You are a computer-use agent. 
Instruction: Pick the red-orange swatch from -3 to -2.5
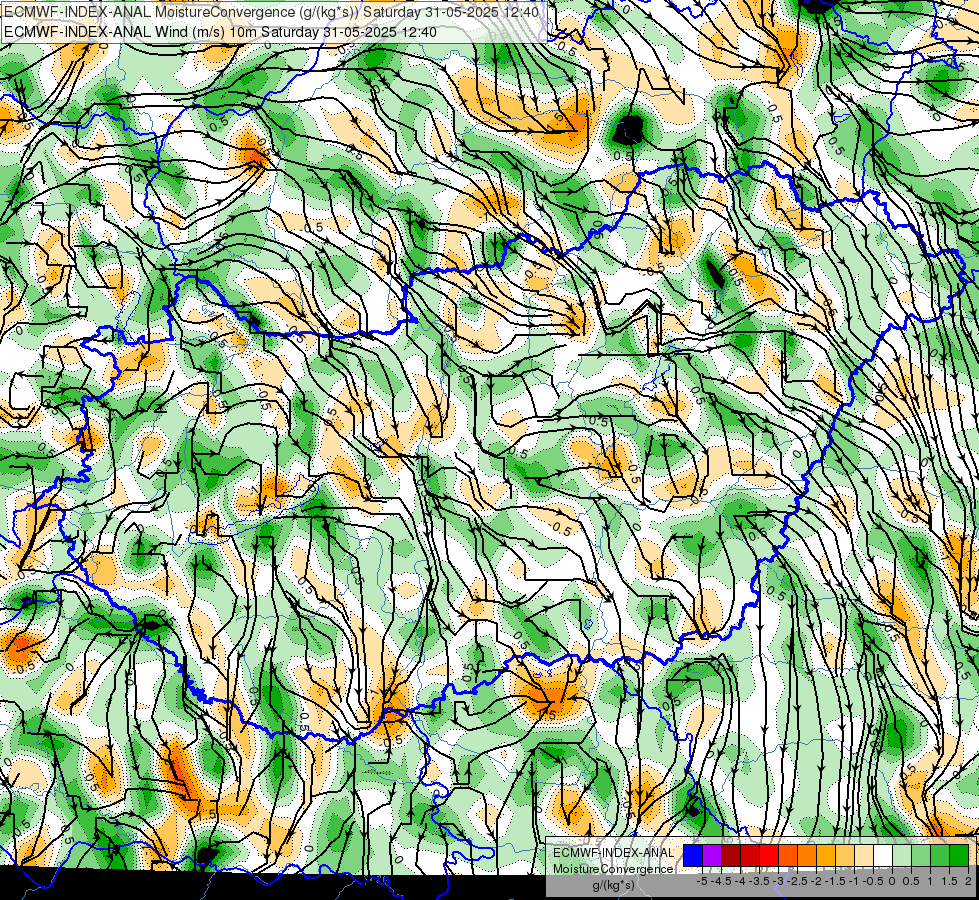[788, 856]
